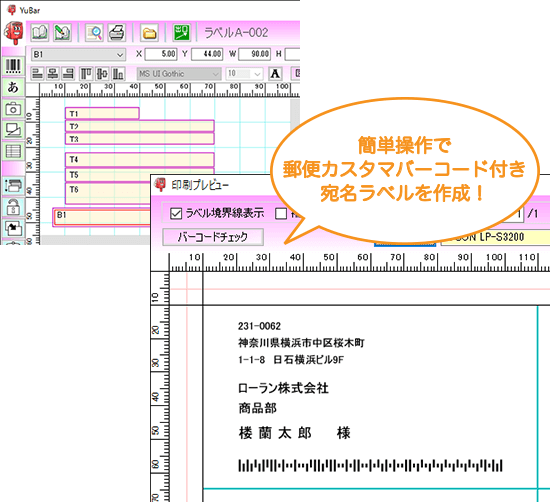Click the customer barcode in preview

[x=370, y=466]
